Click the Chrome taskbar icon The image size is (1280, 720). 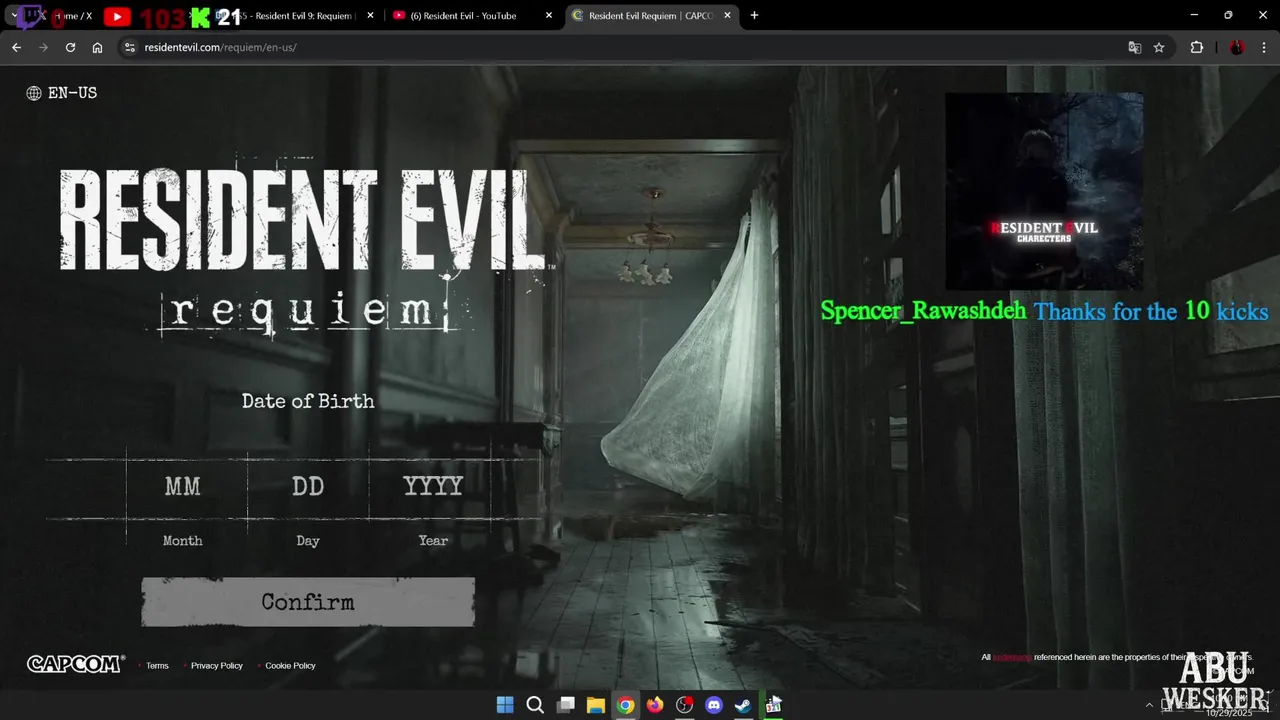[625, 705]
